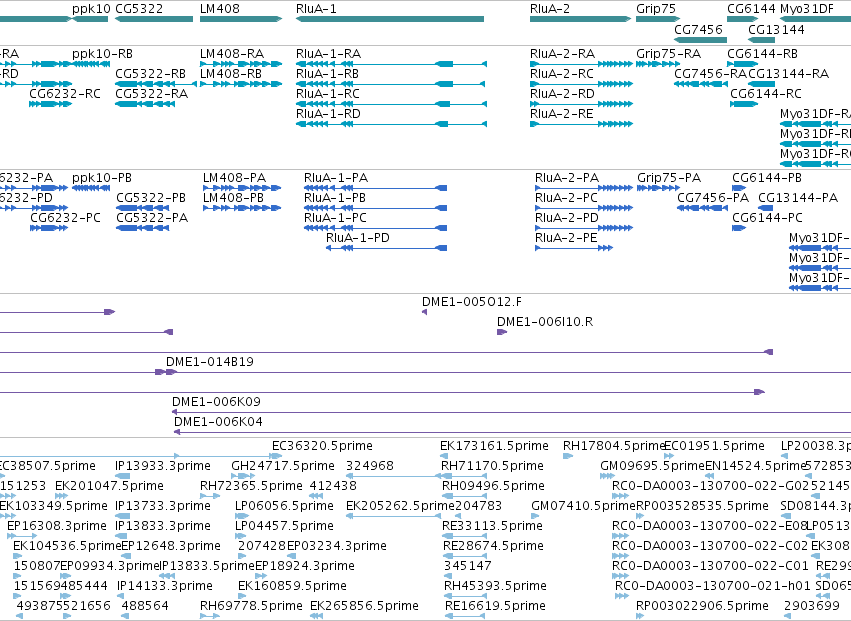Click protein CG6144-PC
The image size is (851, 621).
(x=767, y=218)
